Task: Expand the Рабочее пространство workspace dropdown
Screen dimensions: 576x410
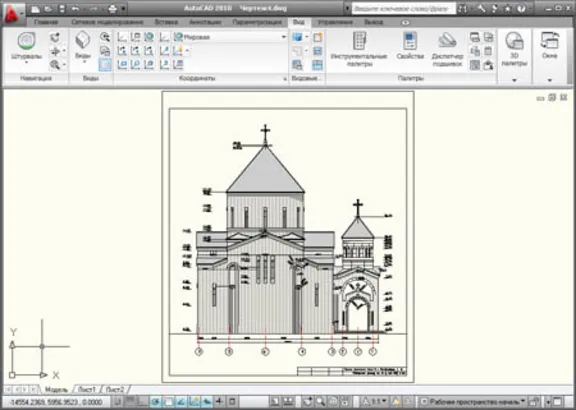Action: (x=473, y=402)
